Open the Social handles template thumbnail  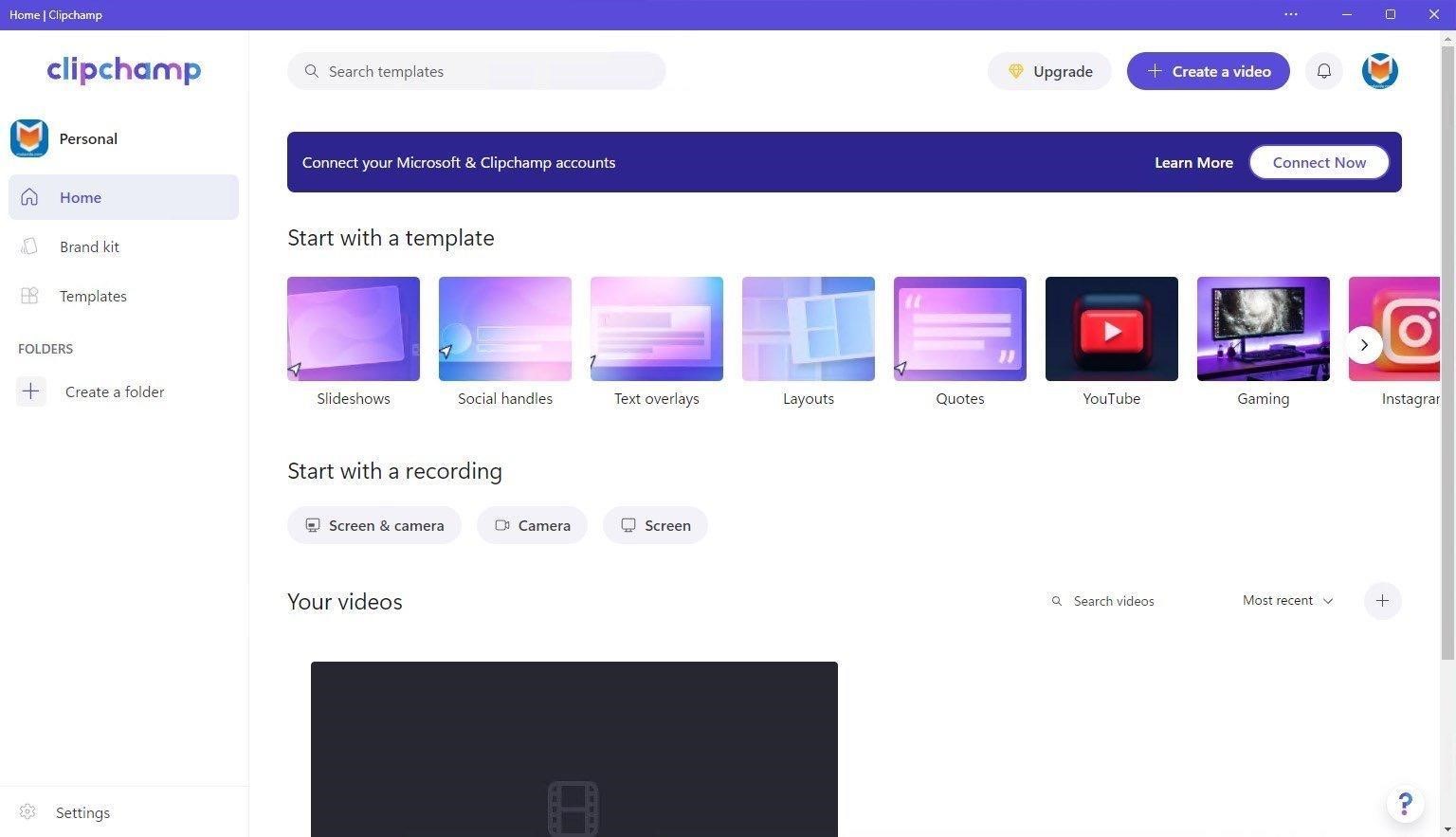coord(505,329)
